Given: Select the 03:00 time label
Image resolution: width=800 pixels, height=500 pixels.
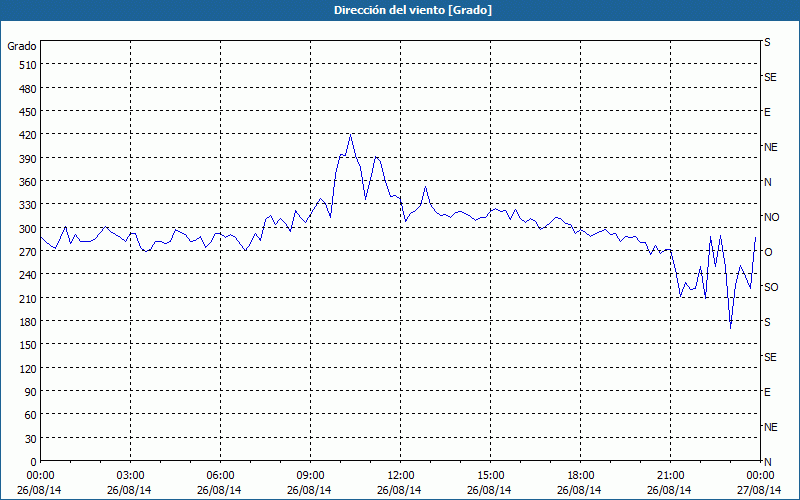Looking at the screenshot, I should 131,476.
